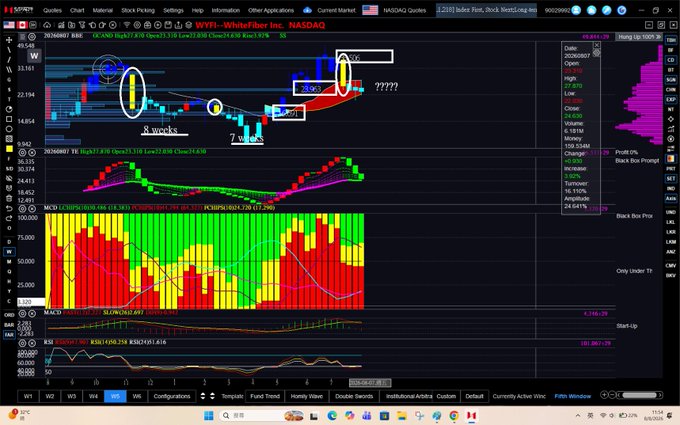Viewport: 680px width, 425px height.
Task: Toggle the ORD axis mode
Action: click(9, 315)
